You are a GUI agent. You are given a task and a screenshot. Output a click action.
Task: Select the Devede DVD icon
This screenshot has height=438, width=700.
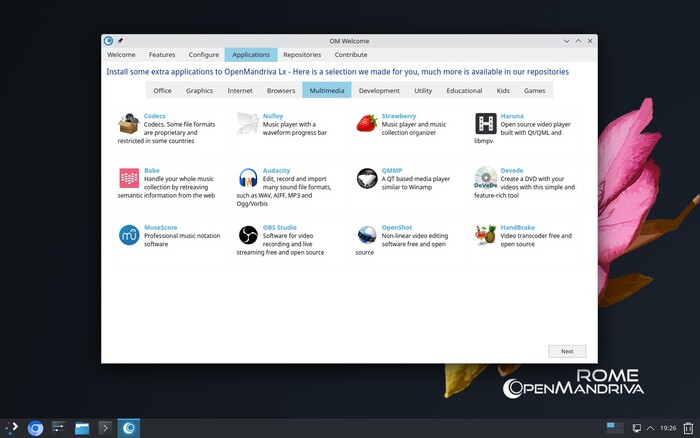point(486,178)
